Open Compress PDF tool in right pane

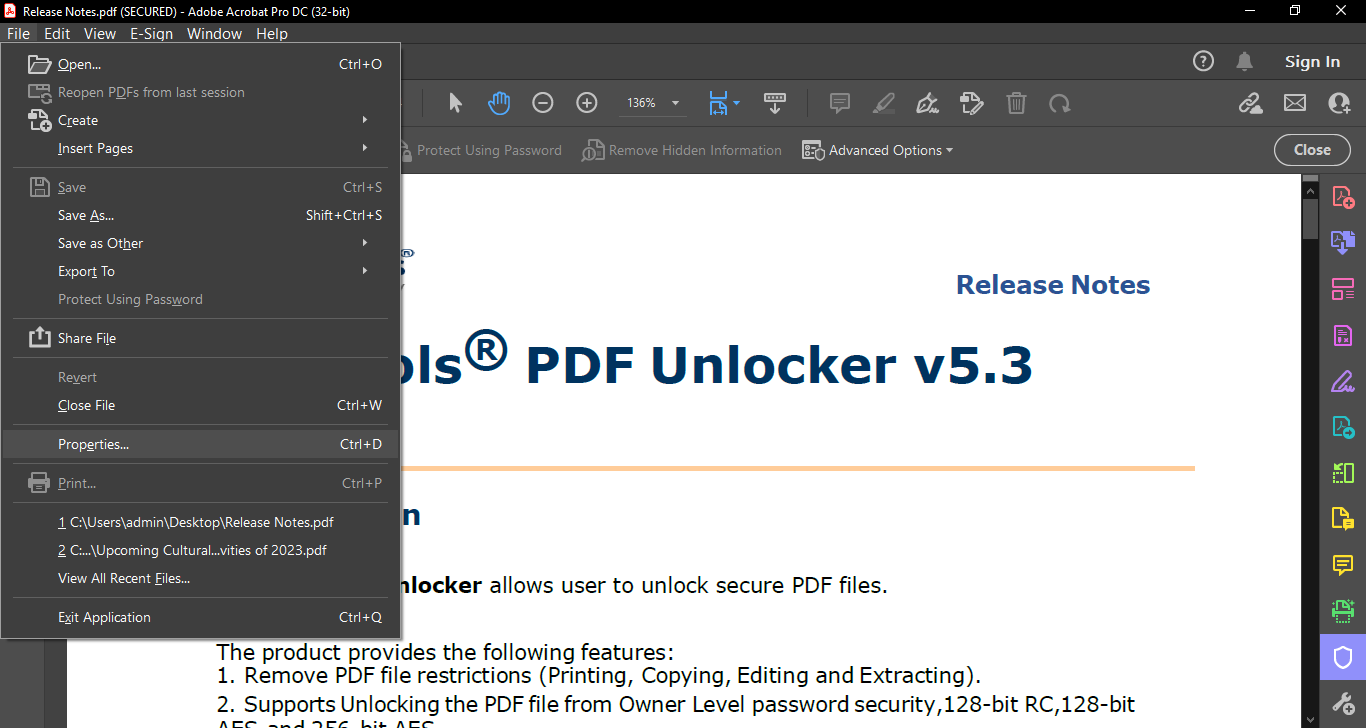coord(1343,473)
